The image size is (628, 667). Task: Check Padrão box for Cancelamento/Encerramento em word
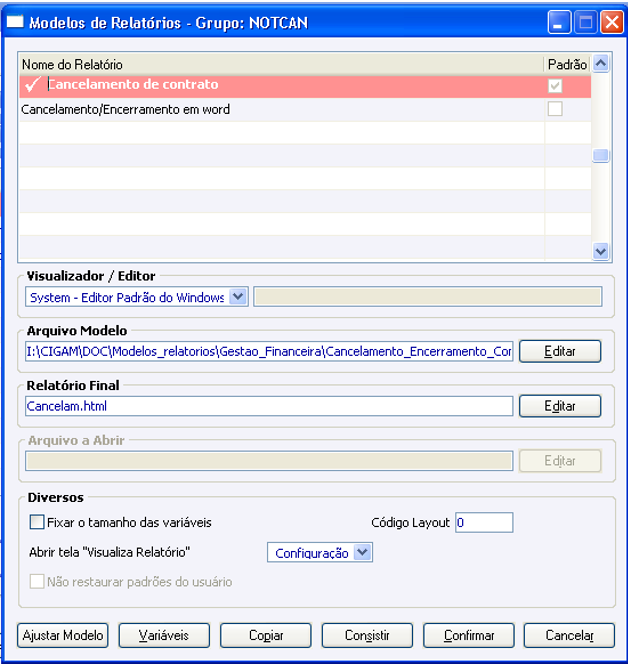tap(555, 109)
